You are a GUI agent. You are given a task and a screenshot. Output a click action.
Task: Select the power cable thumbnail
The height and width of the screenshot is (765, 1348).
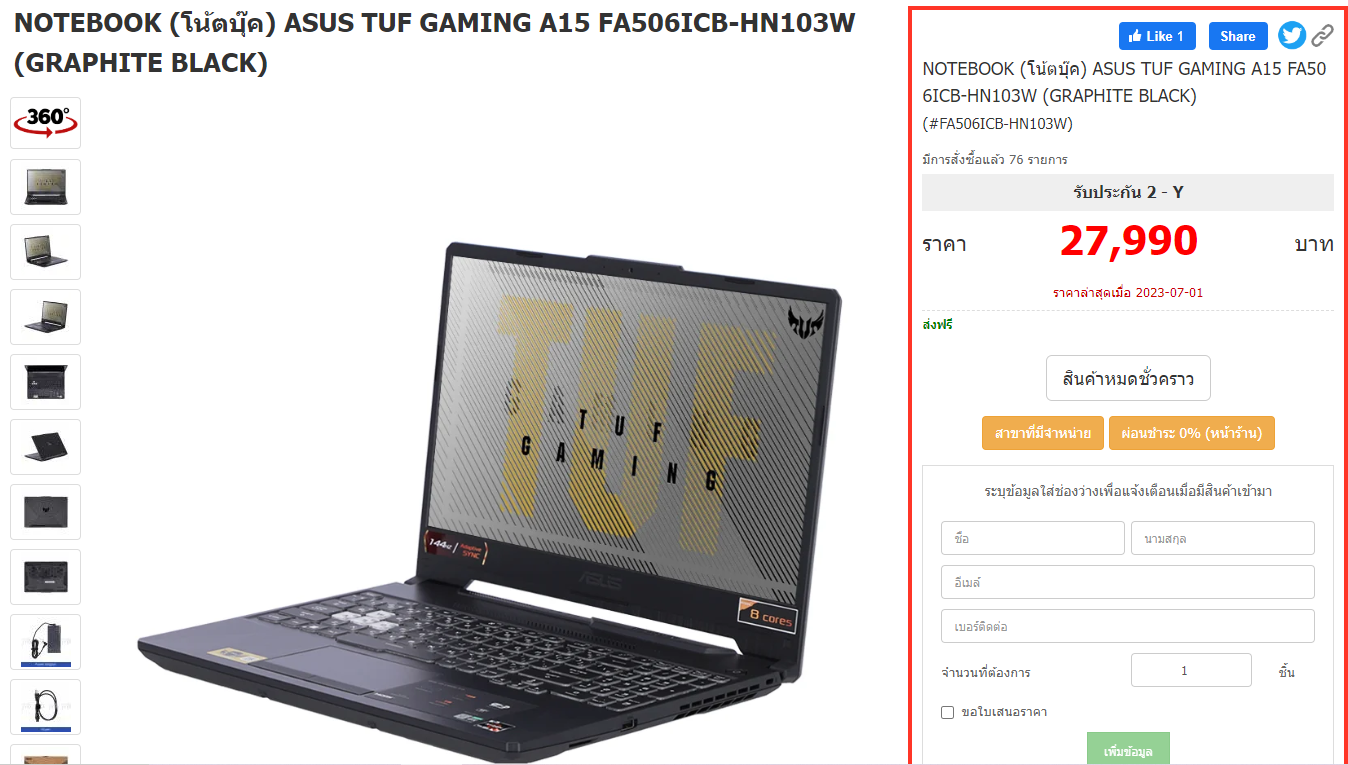click(45, 707)
